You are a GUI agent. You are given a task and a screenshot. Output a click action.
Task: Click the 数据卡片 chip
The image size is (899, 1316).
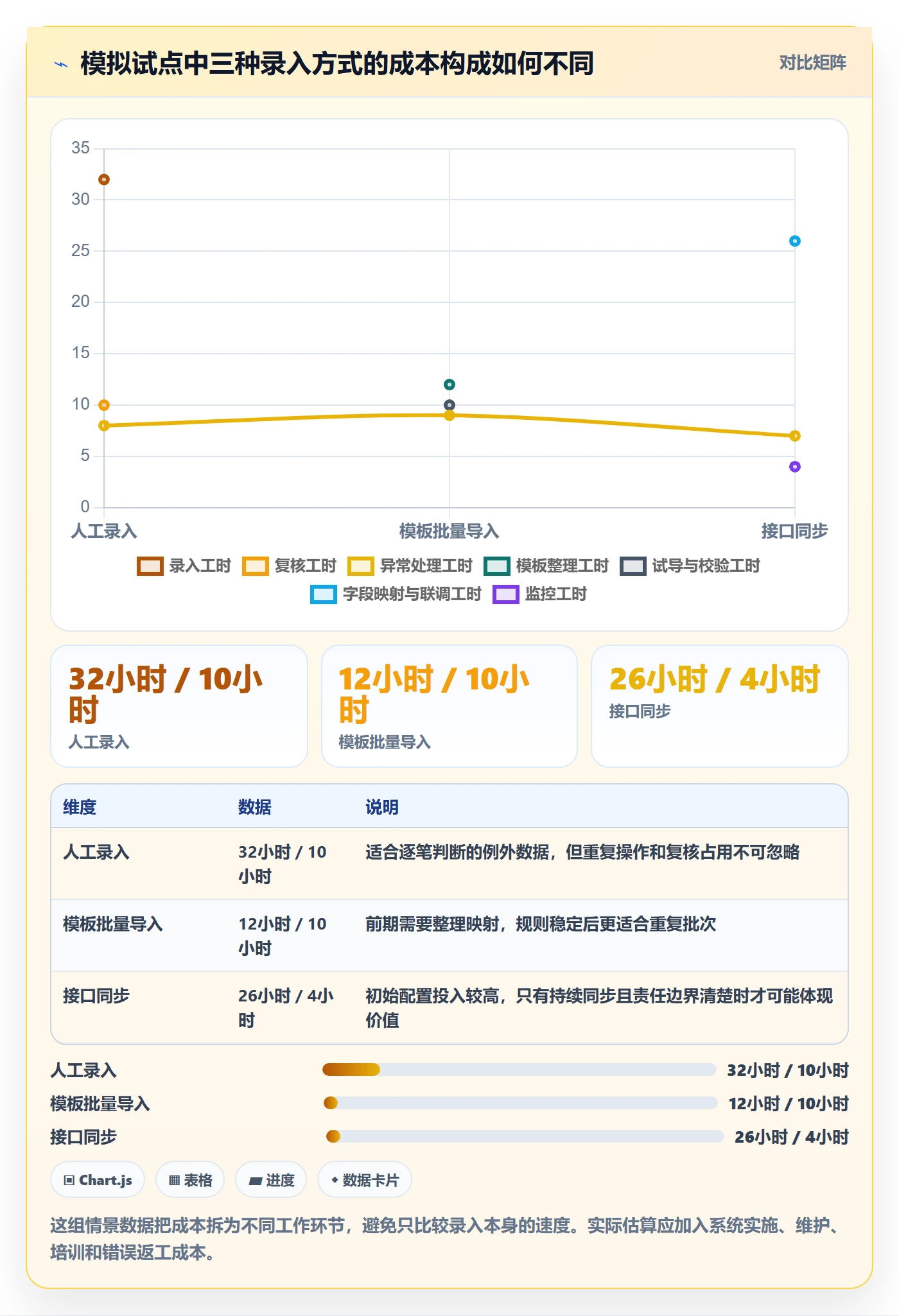[x=365, y=1180]
